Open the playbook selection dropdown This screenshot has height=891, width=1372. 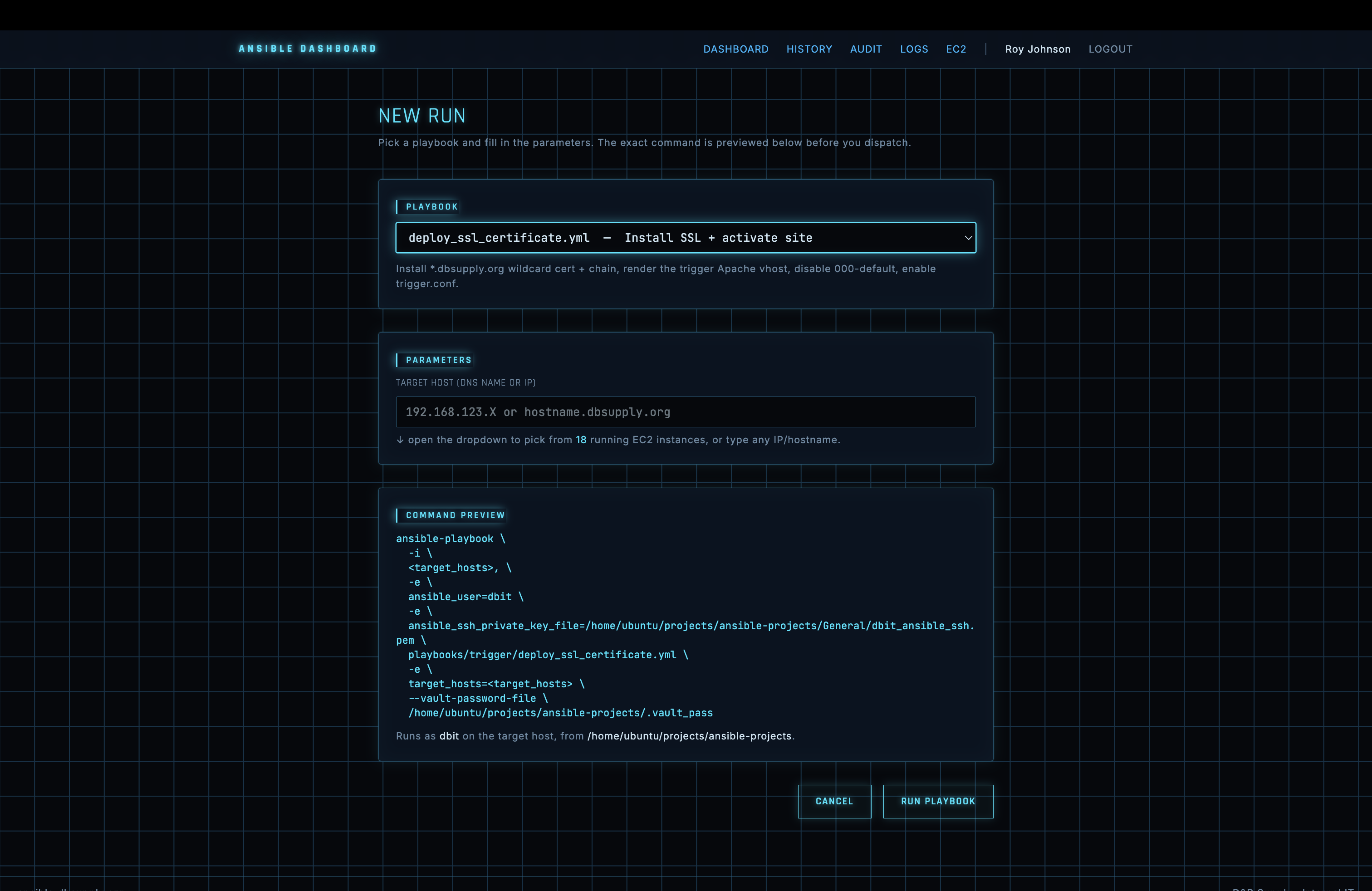[x=686, y=237]
